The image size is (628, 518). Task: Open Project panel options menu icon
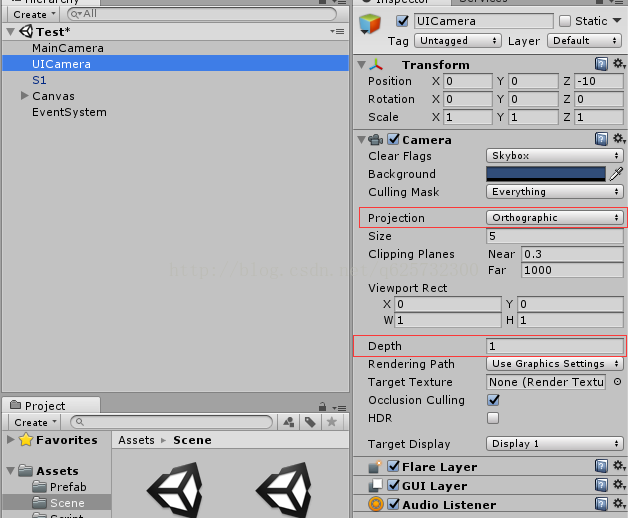tap(339, 408)
